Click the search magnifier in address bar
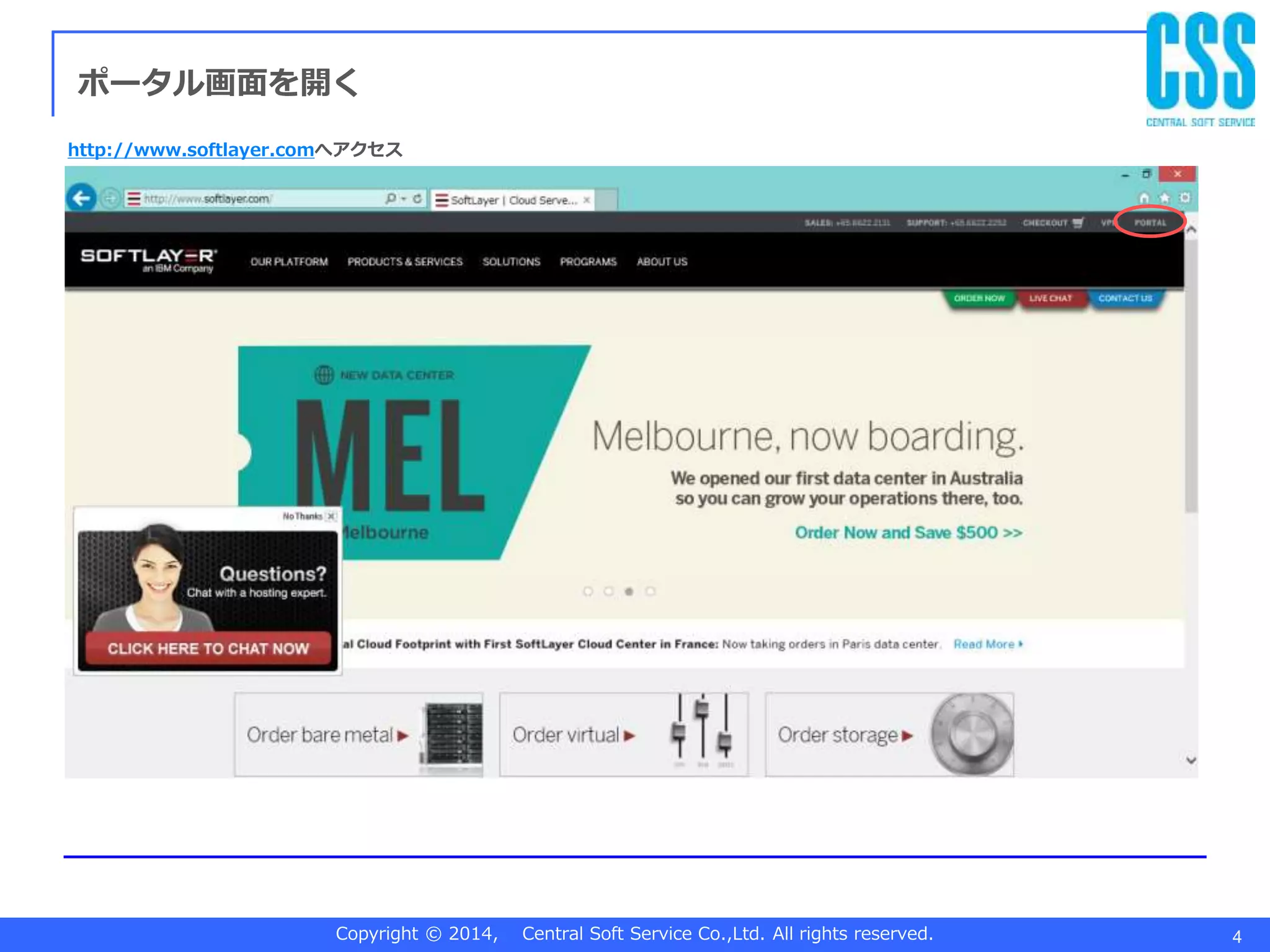 pos(390,198)
